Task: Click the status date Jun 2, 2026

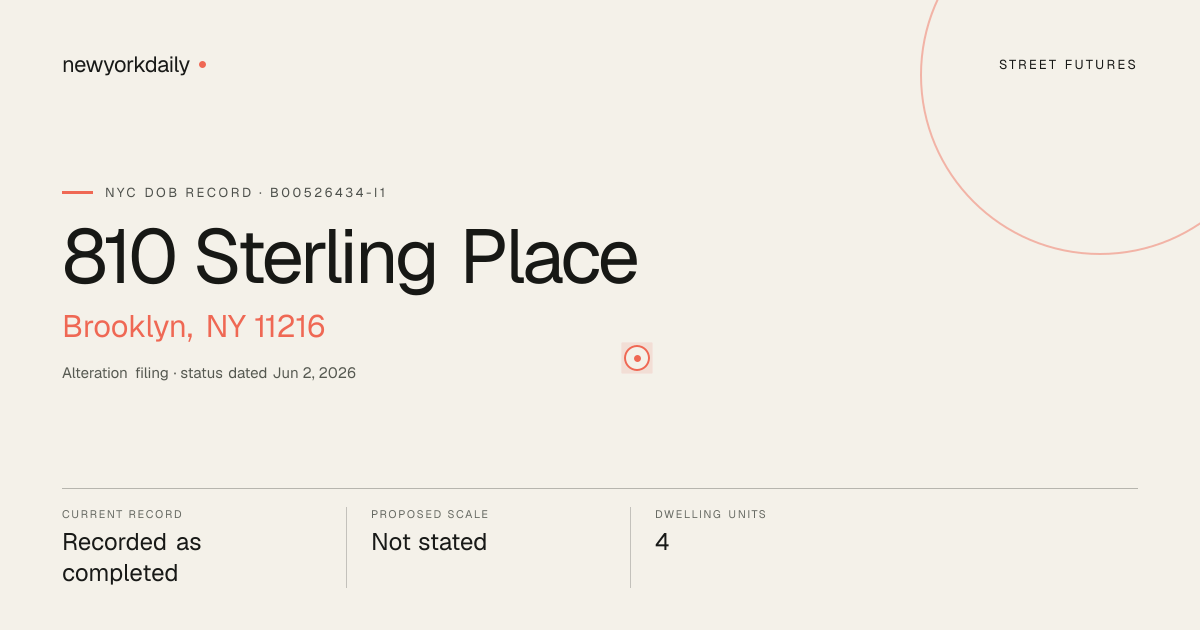Action: tap(314, 373)
